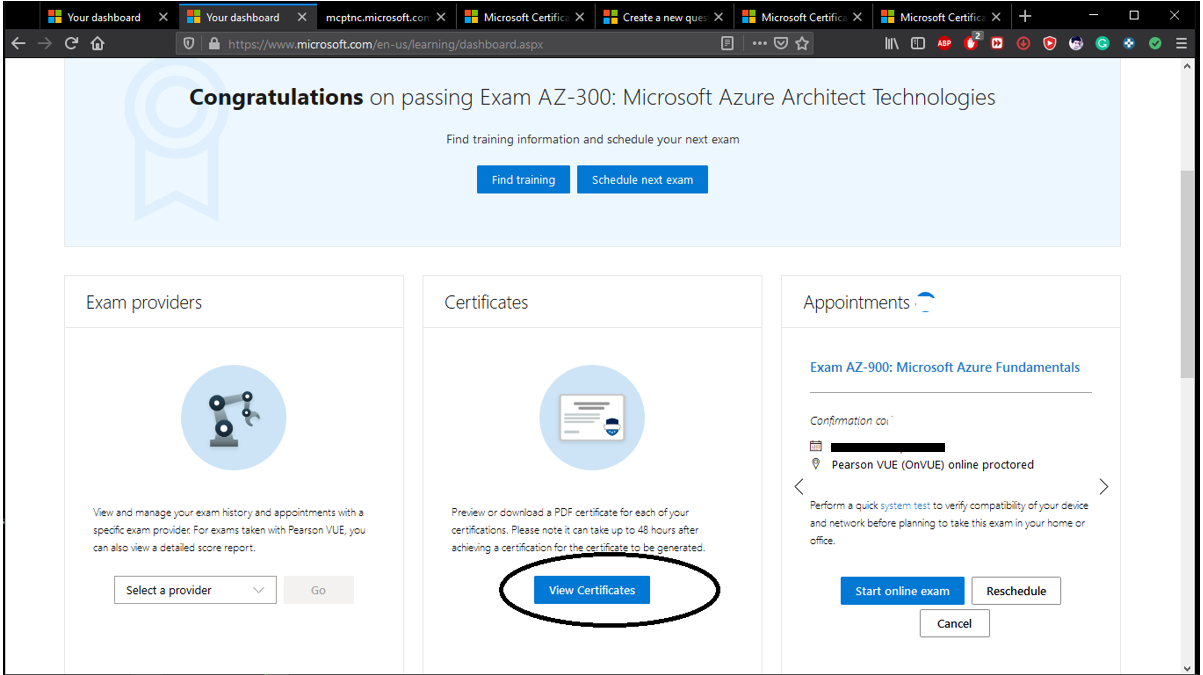Click the red fast-forward extension icon
Image resolution: width=1203 pixels, height=675 pixels.
click(x=997, y=44)
